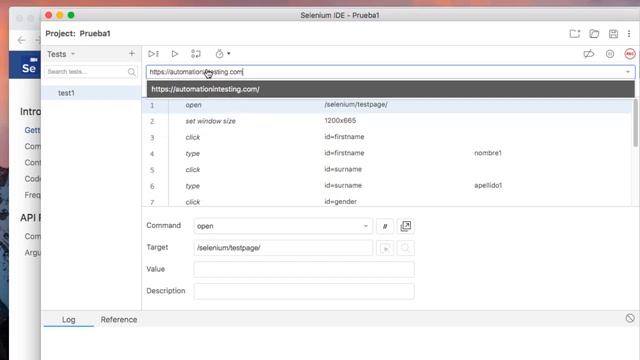Select row 5 click id=surname
The image size is (640, 360).
388,169
